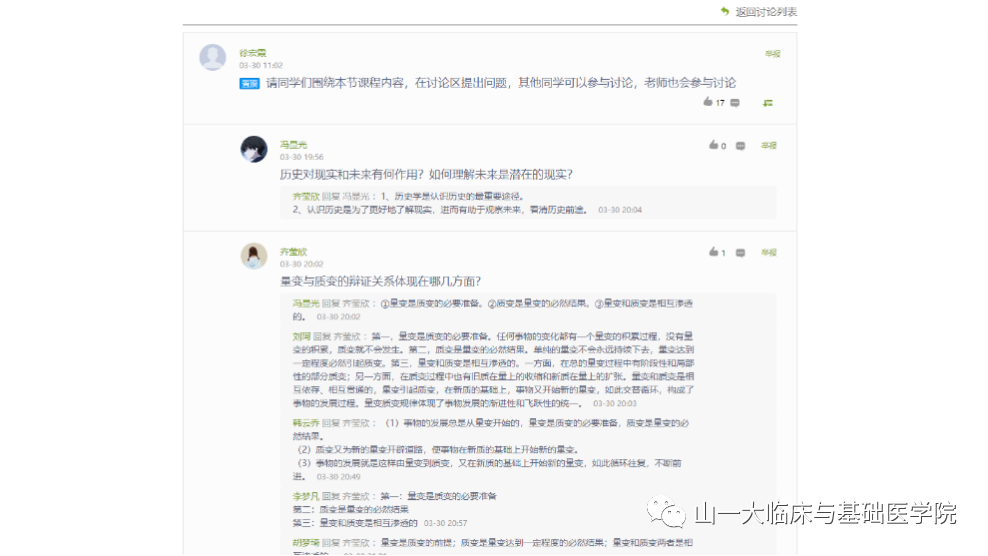988x556 pixels.
Task: Click 齐莹欣's avatar picture
Action: tap(254, 256)
